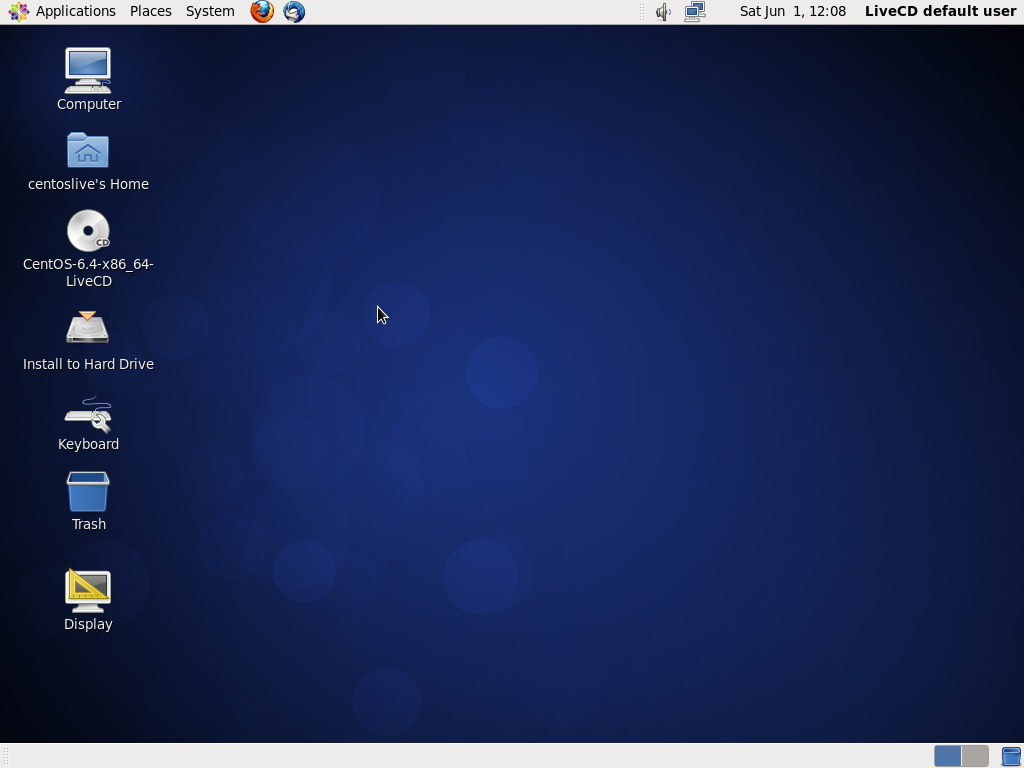Select the Computer desktop icon
Viewport: 1024px width, 768px height.
(88, 71)
